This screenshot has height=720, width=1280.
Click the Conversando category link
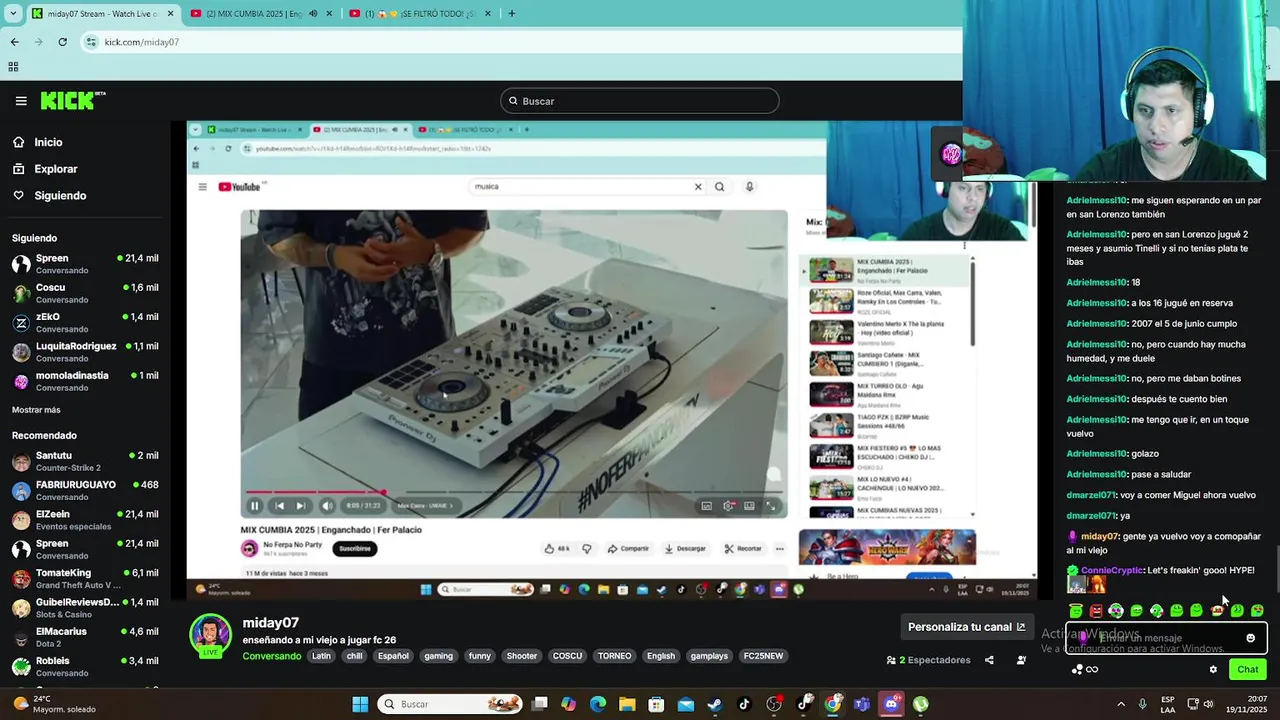(271, 656)
